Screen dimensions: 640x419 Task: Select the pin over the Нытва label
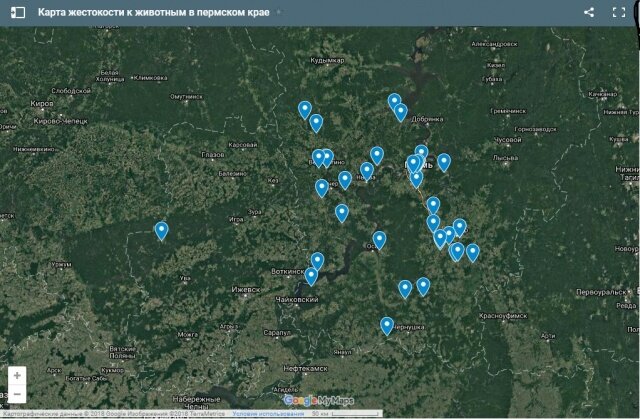367,171
